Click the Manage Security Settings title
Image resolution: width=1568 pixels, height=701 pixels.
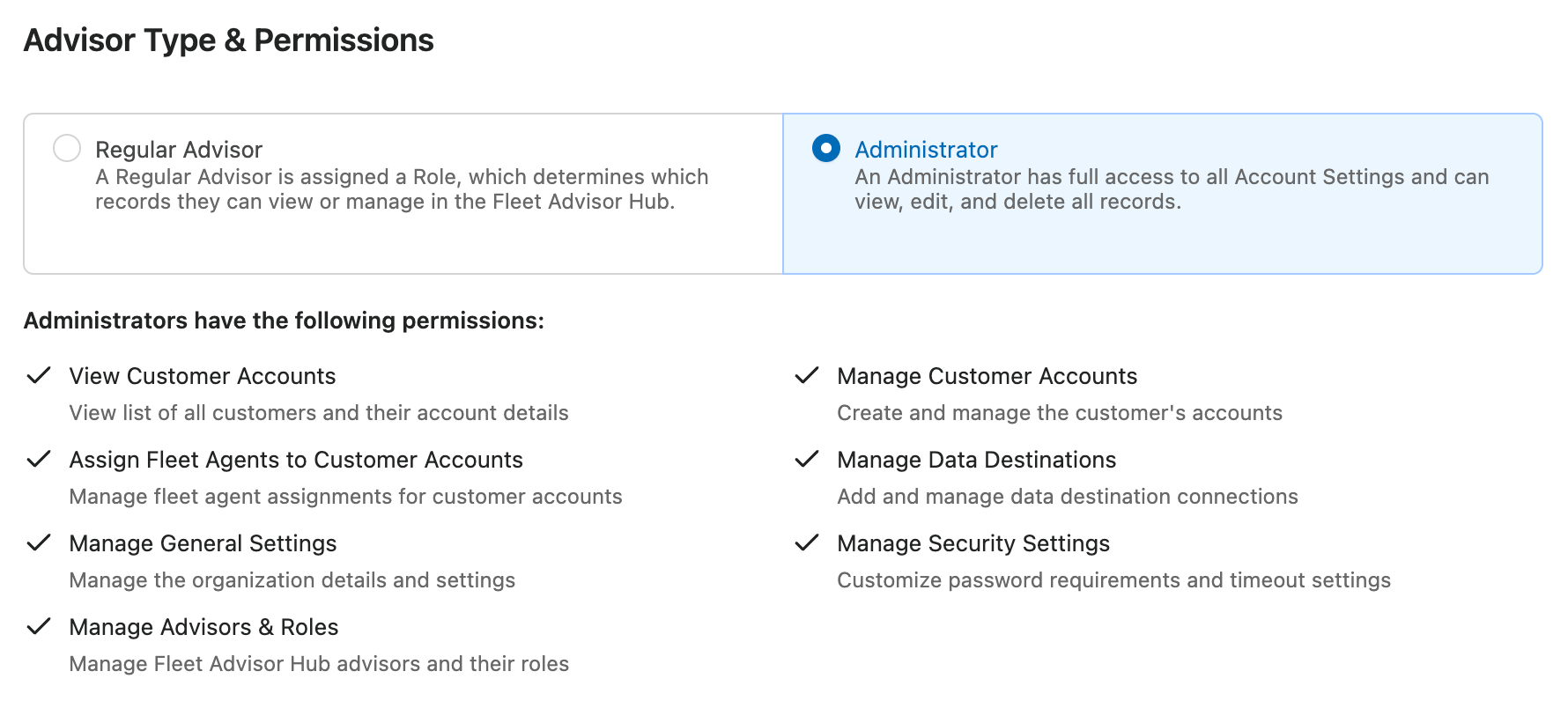pyautogui.click(x=973, y=543)
